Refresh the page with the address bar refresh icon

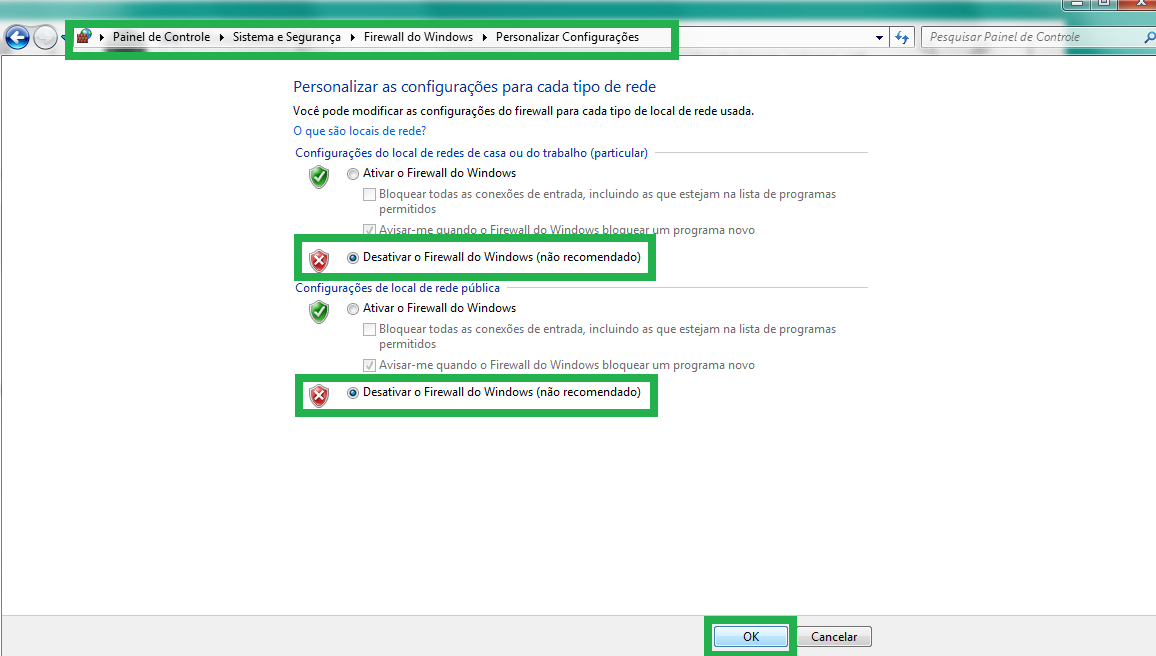click(x=902, y=37)
